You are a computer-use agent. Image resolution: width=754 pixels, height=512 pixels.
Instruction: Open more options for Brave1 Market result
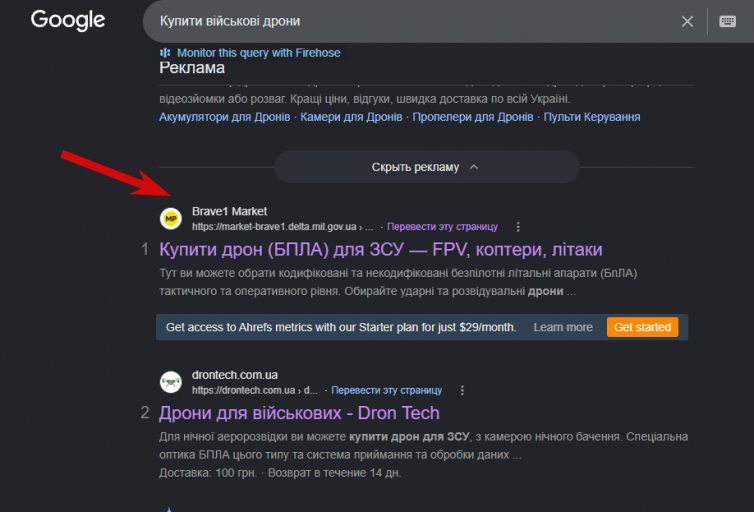tap(518, 227)
